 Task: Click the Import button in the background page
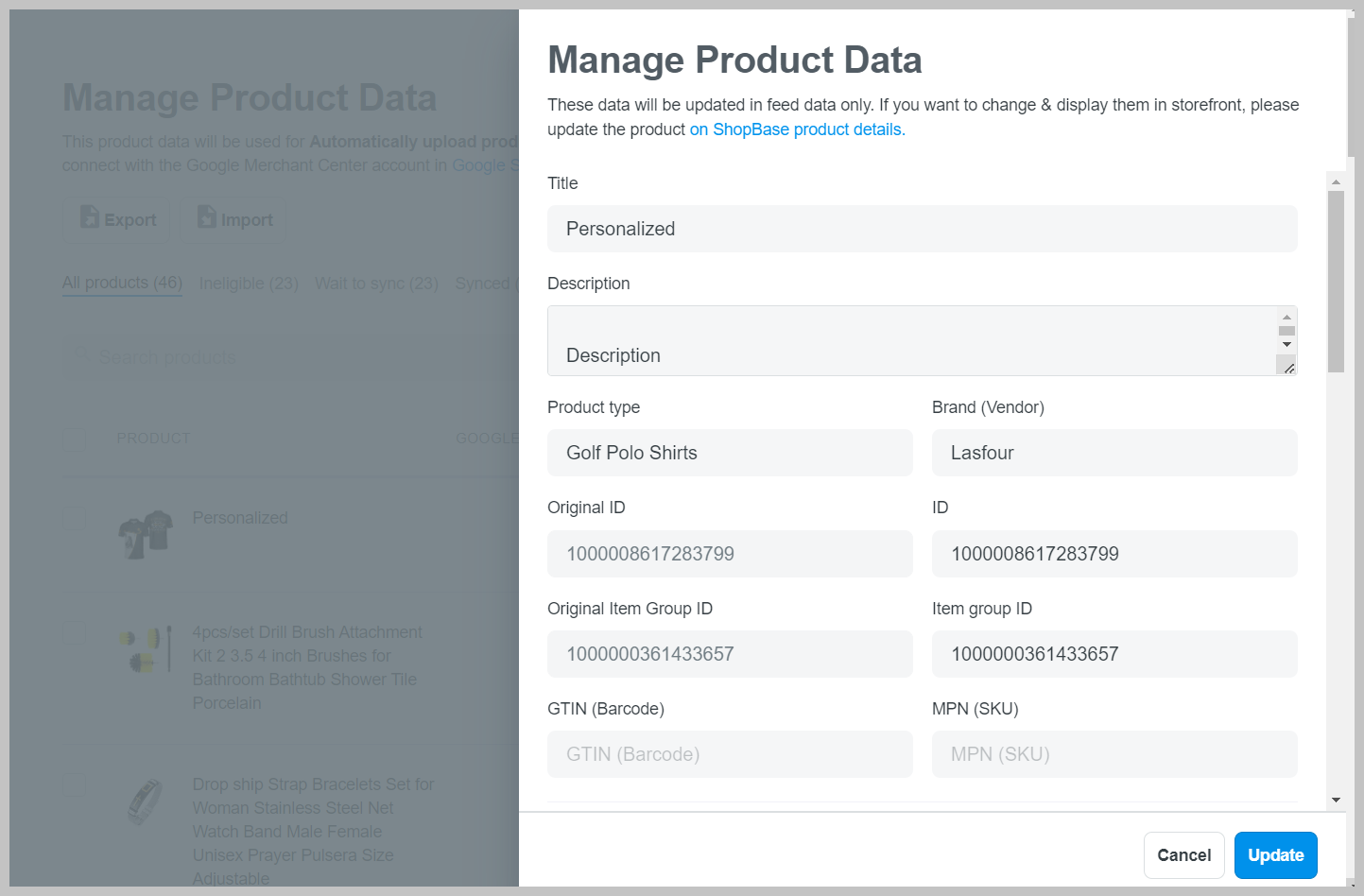click(x=233, y=219)
